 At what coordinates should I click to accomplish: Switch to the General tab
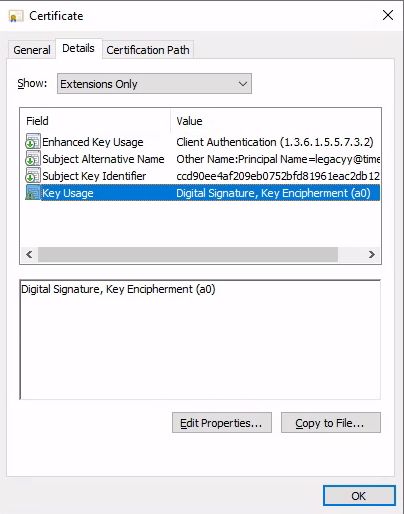(x=32, y=50)
